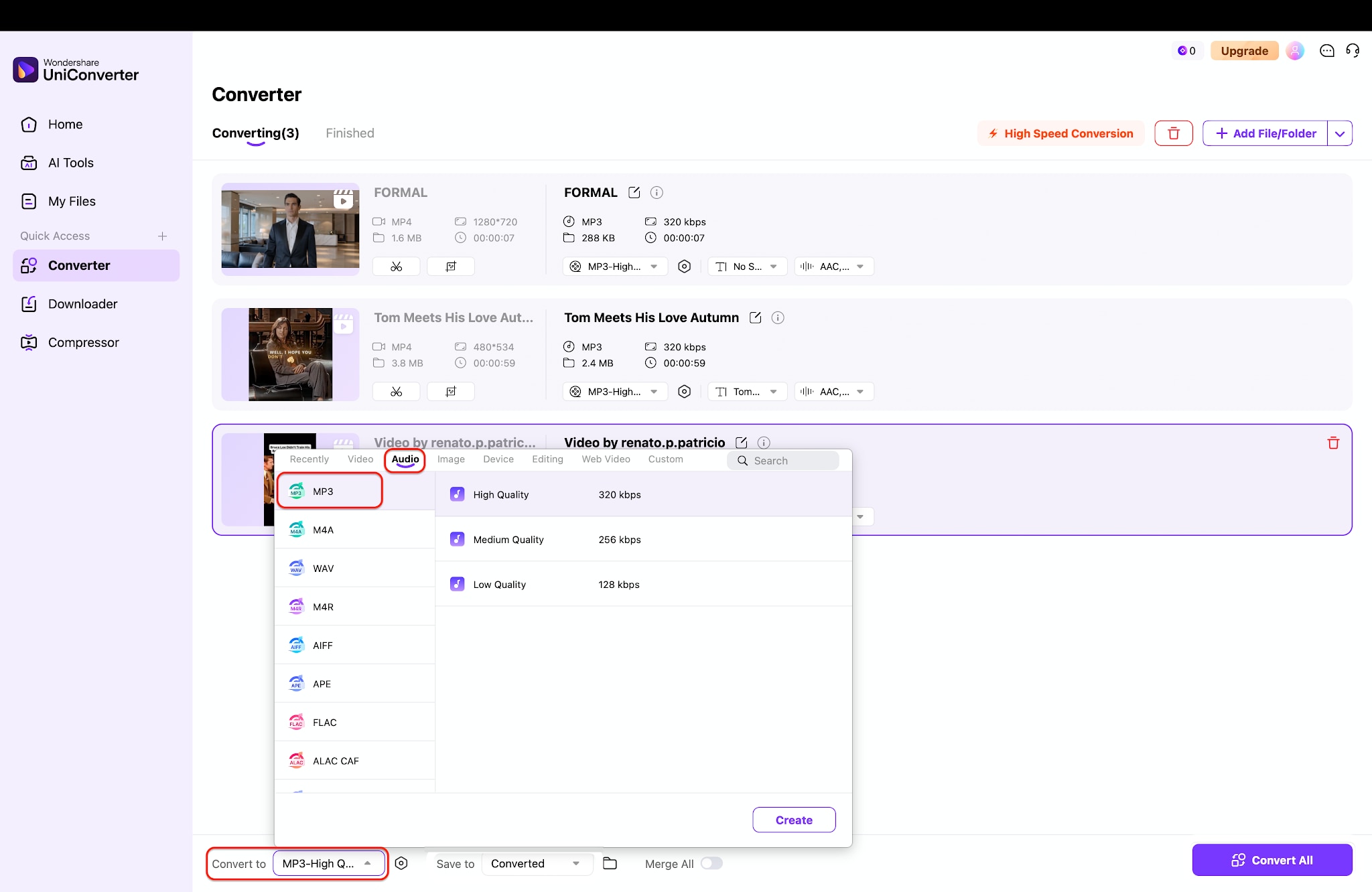Crop the FORMAL video
This screenshot has width=1372, height=892.
click(x=451, y=267)
